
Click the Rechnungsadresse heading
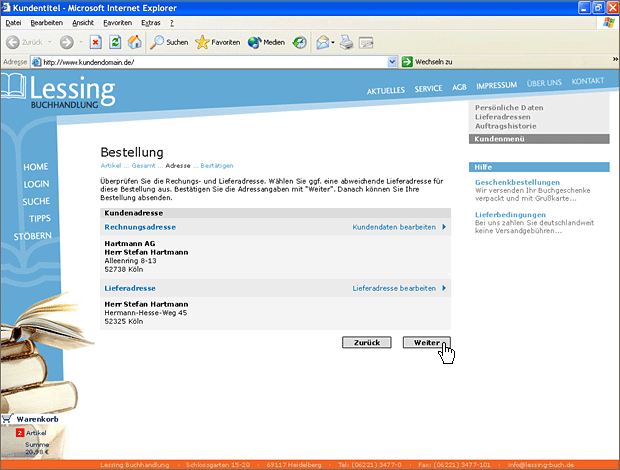[140, 227]
